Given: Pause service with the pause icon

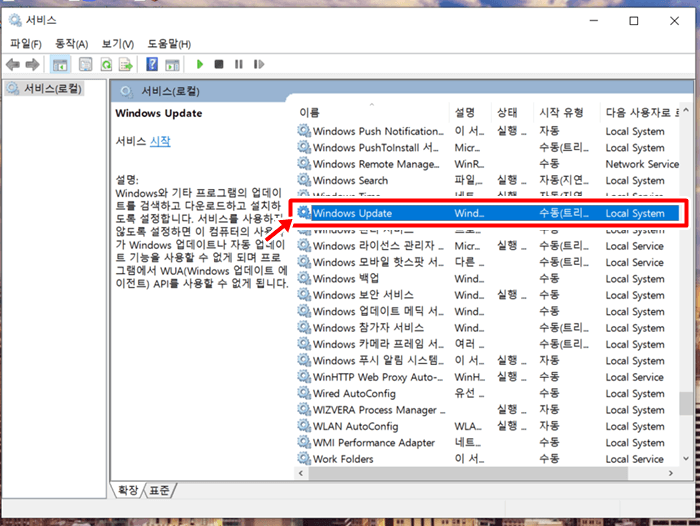Looking at the screenshot, I should tap(239, 65).
